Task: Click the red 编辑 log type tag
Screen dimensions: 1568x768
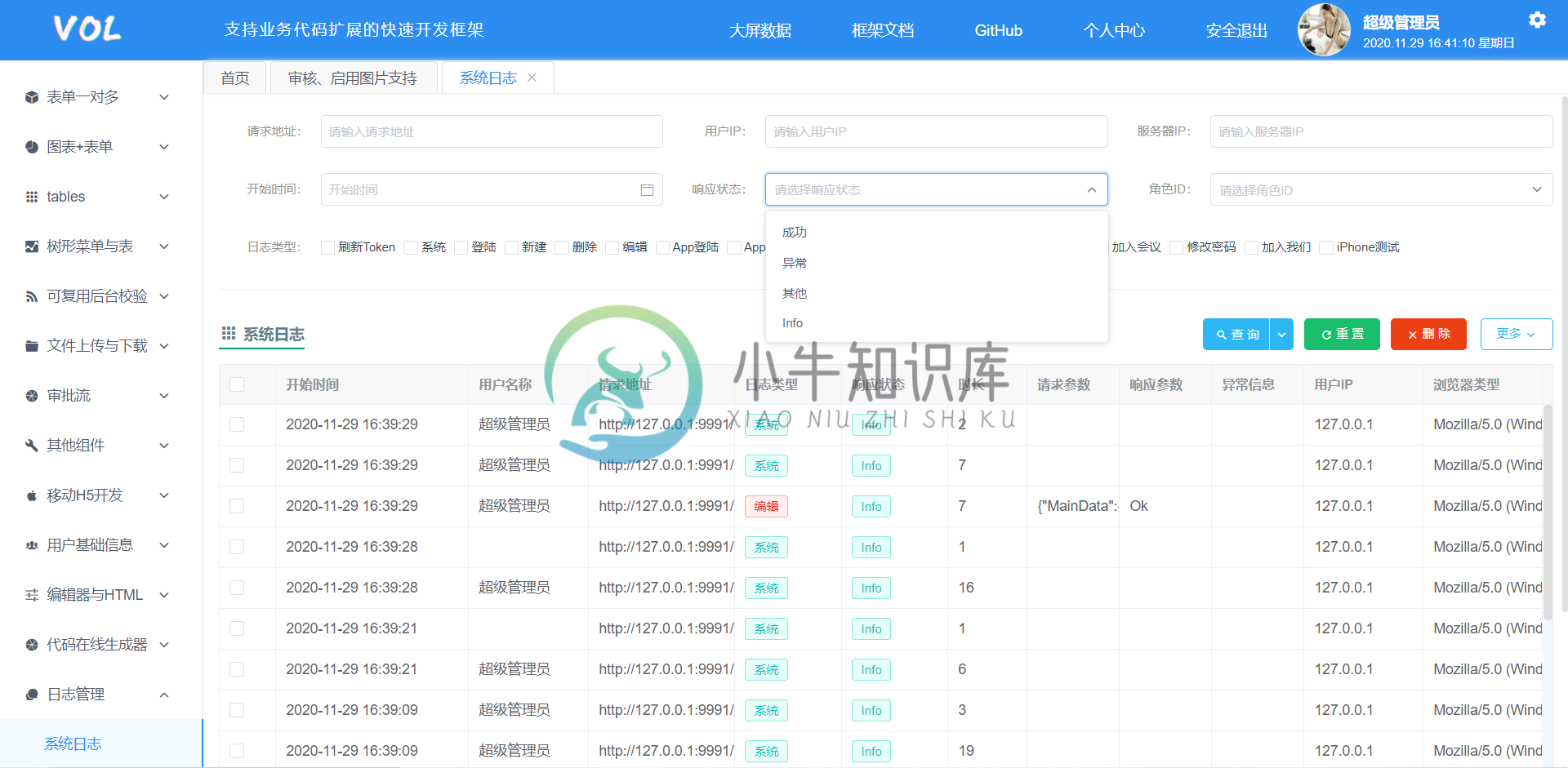Action: pos(766,506)
